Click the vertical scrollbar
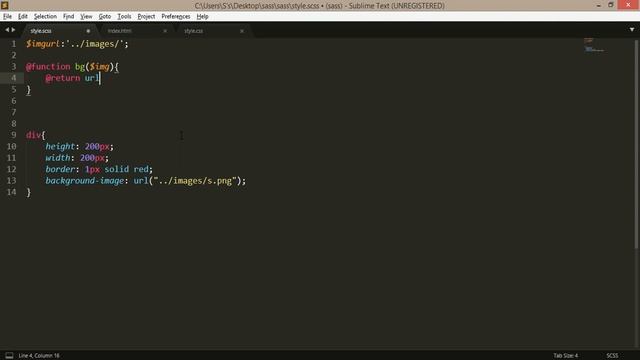 636,143
